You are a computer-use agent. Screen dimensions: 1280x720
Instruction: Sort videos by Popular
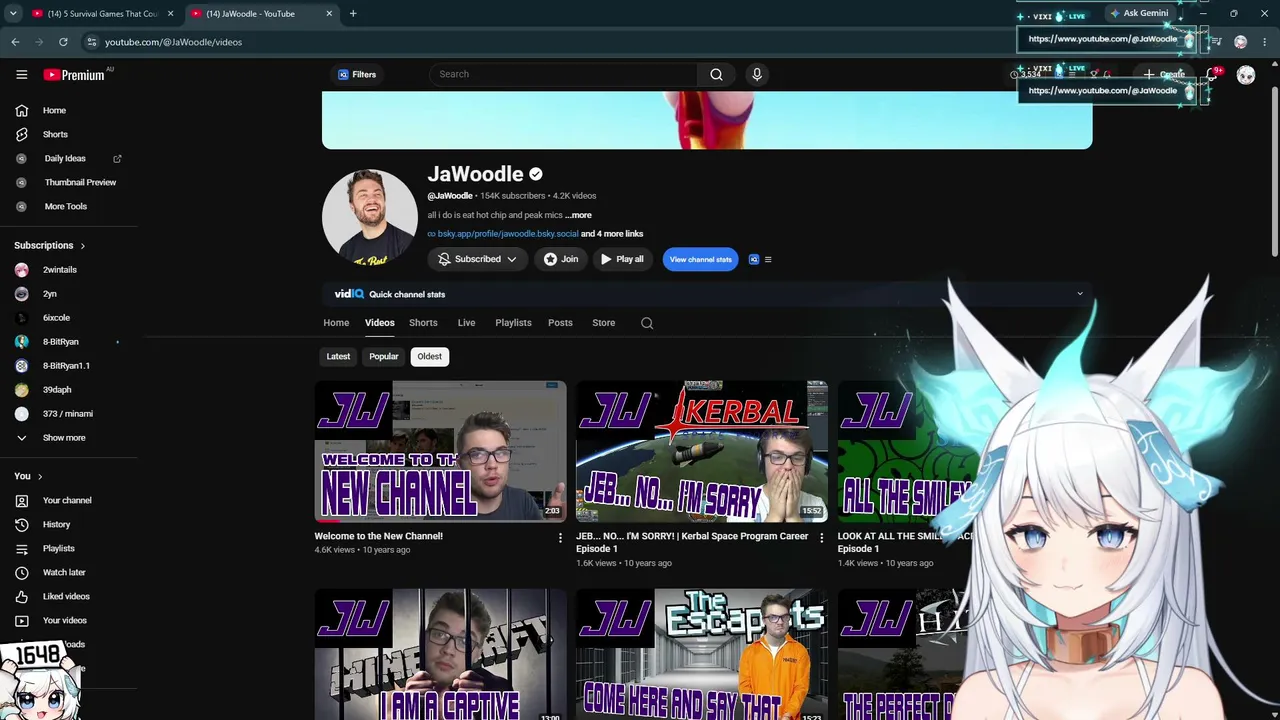(x=384, y=356)
